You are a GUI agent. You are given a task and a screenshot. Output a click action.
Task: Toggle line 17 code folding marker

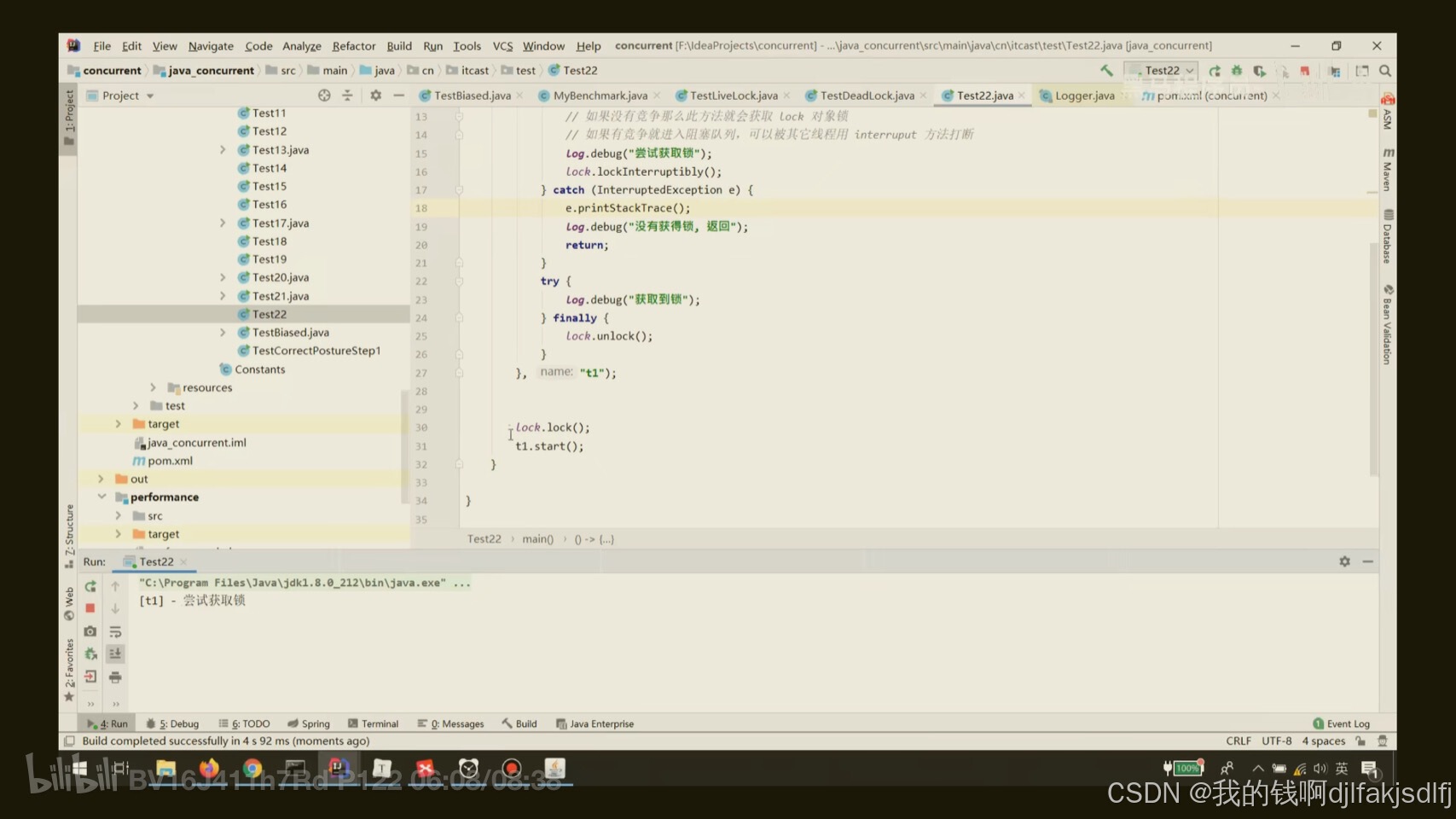[x=459, y=190]
